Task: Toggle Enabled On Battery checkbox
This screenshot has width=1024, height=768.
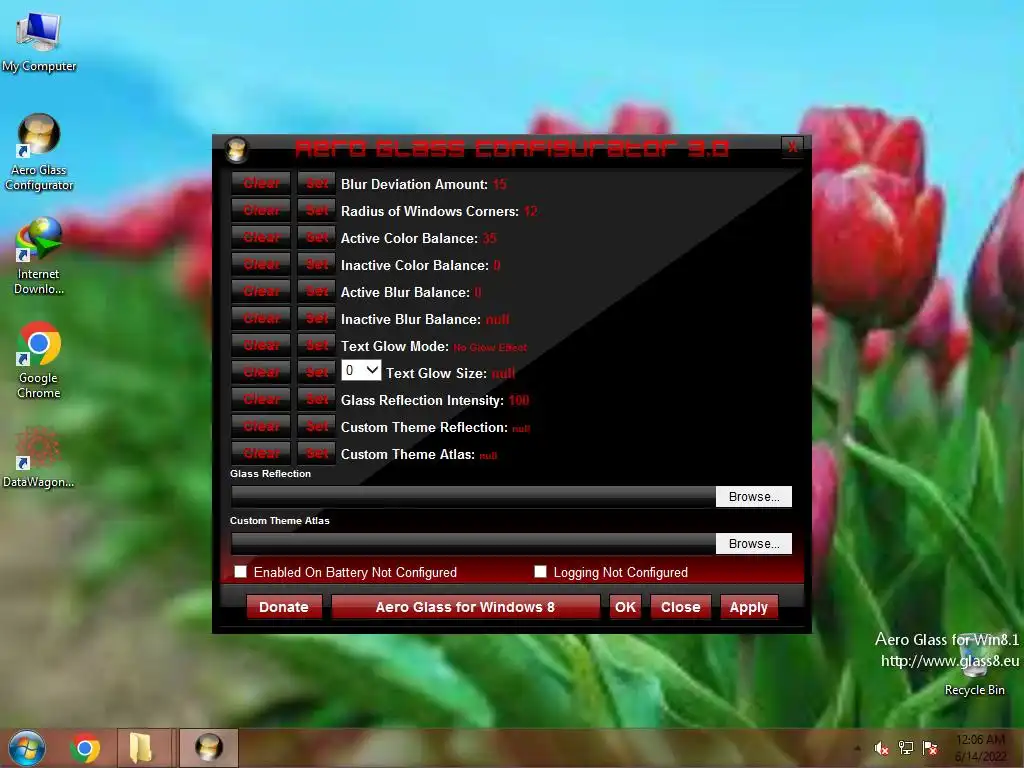Action: tap(241, 572)
